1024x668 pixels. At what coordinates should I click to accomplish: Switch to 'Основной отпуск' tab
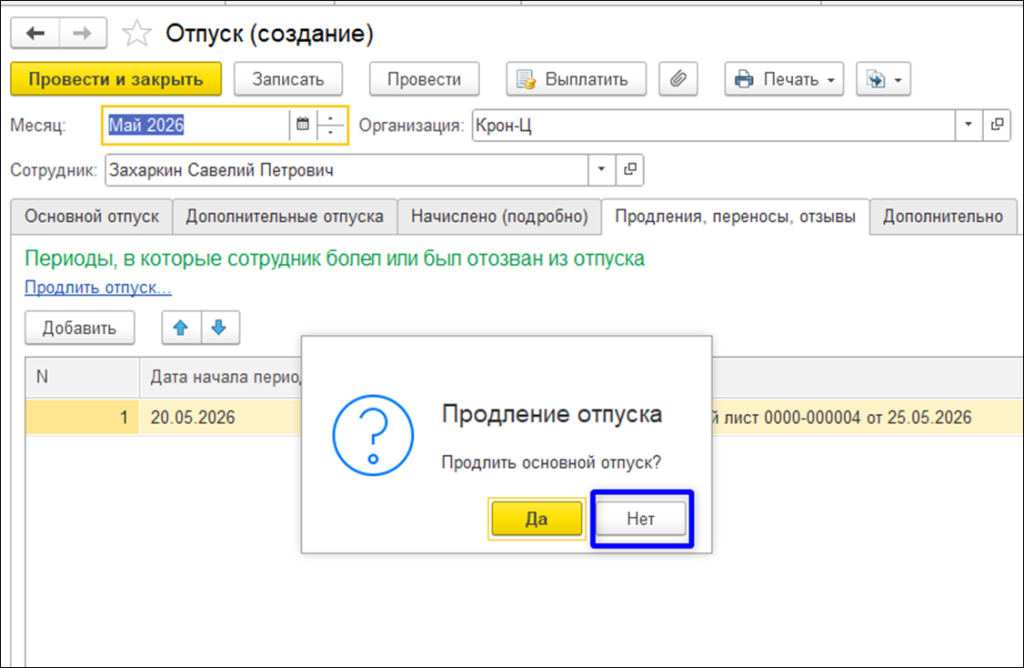point(92,217)
